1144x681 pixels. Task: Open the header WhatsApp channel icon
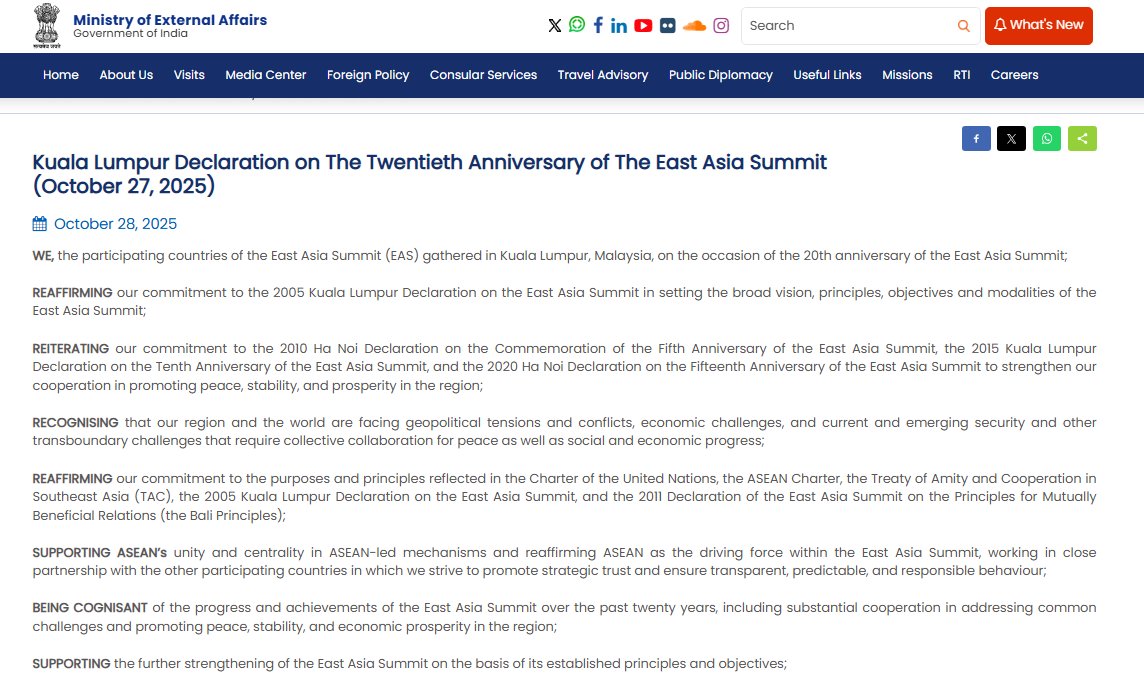coord(577,25)
